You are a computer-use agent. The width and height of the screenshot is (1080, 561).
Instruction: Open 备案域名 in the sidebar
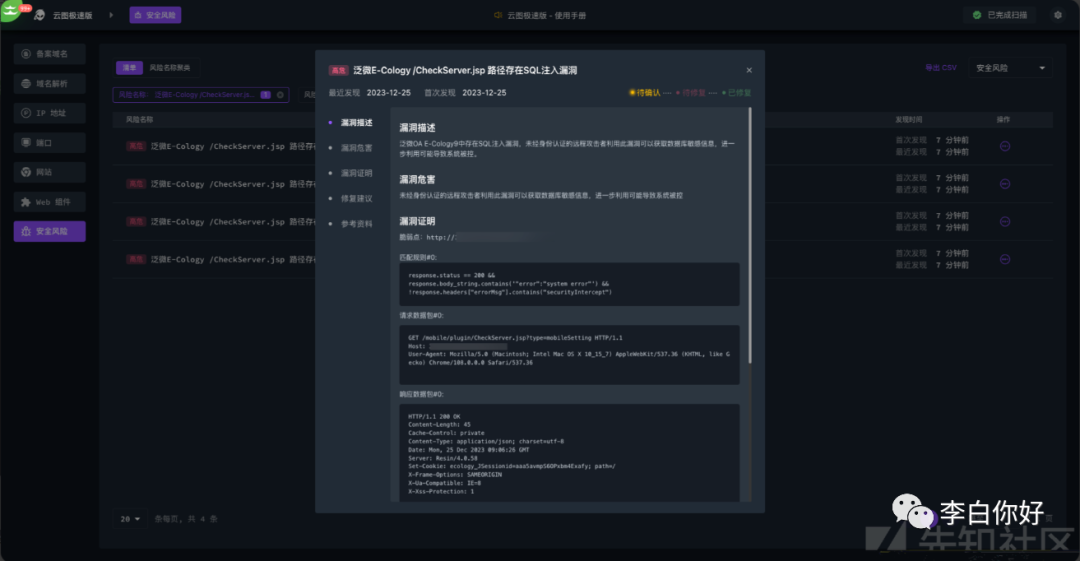[50, 54]
